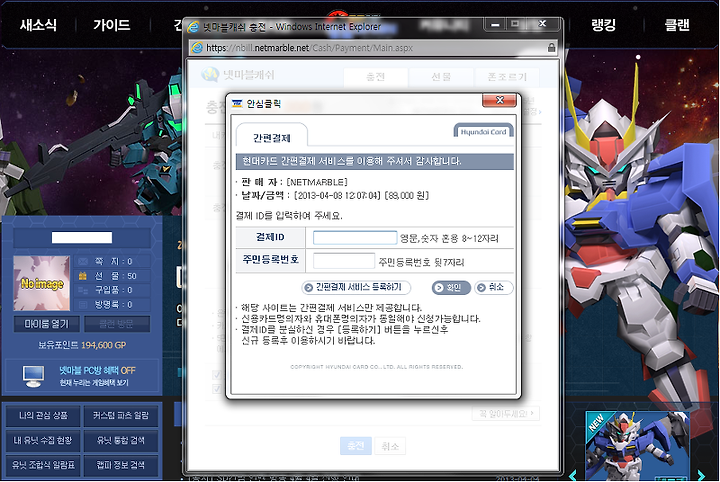Click the PC monitor icon in 넷마블 PC방 banner
This screenshot has width=720, height=482.
click(34, 376)
